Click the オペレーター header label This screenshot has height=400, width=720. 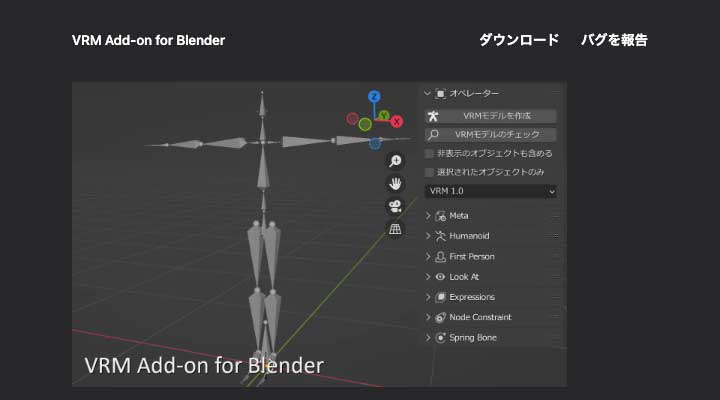[474, 93]
